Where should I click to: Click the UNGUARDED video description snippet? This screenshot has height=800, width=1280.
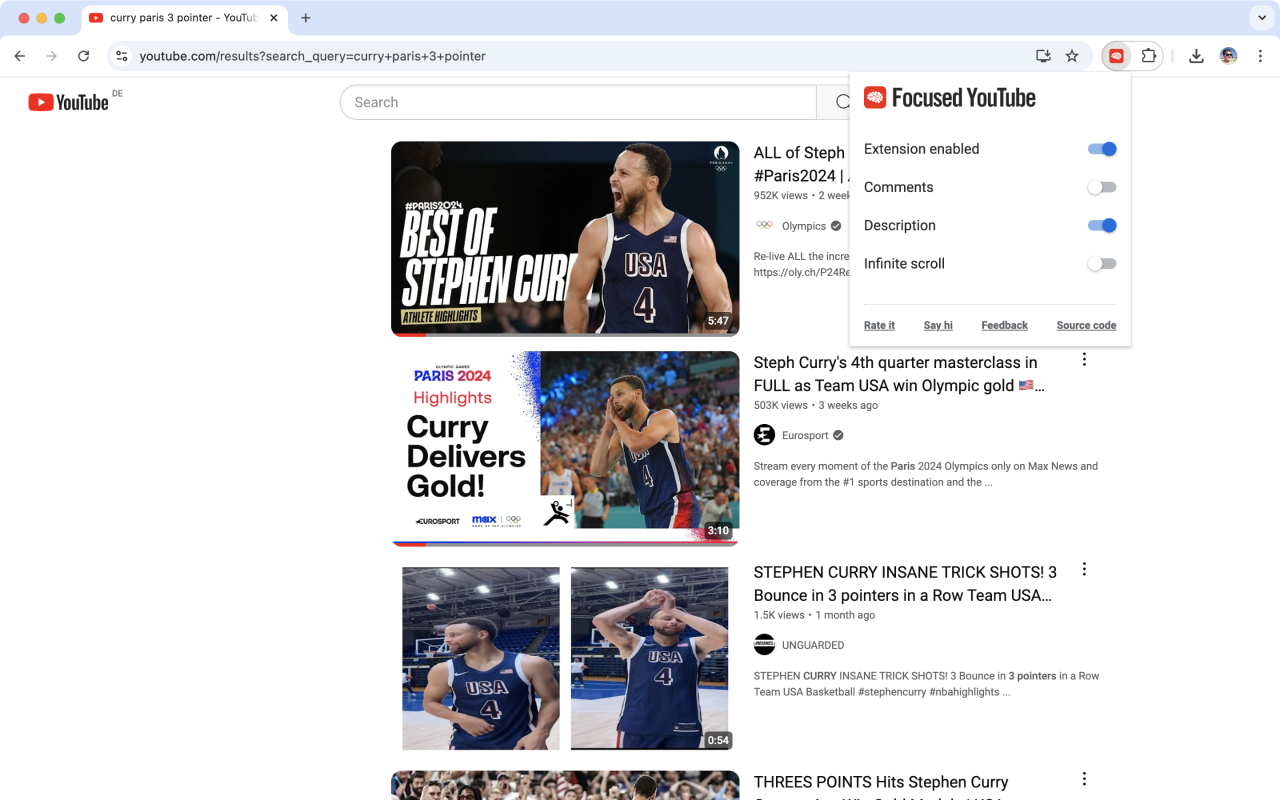[x=926, y=684]
